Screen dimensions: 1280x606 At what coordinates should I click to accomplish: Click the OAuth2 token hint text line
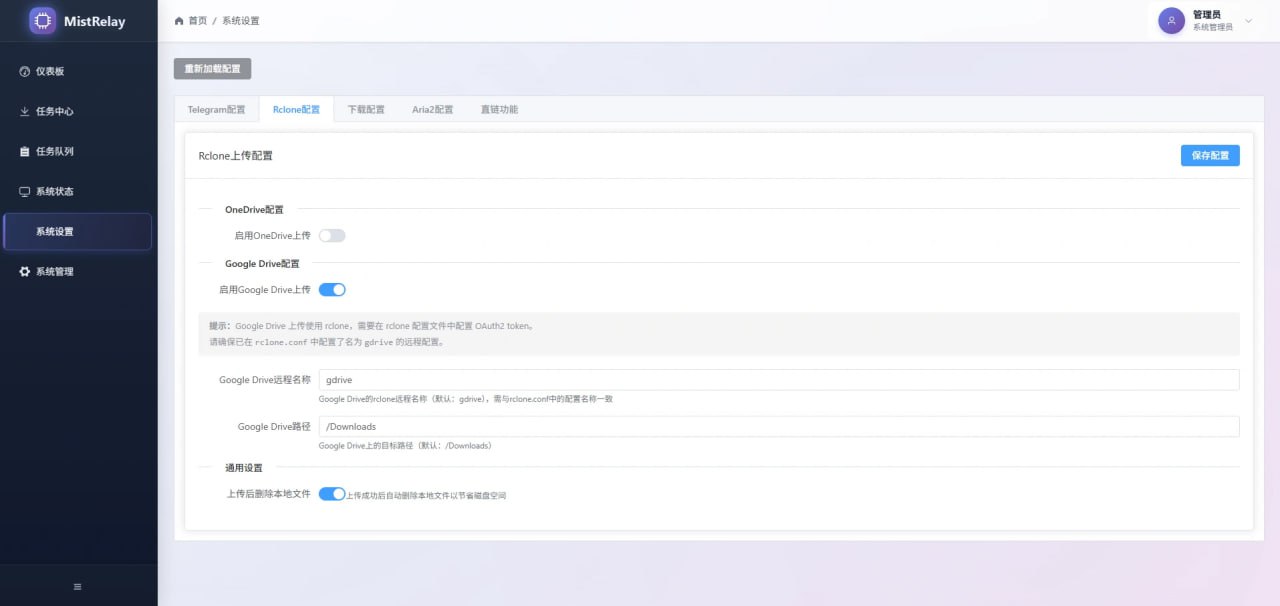373,326
